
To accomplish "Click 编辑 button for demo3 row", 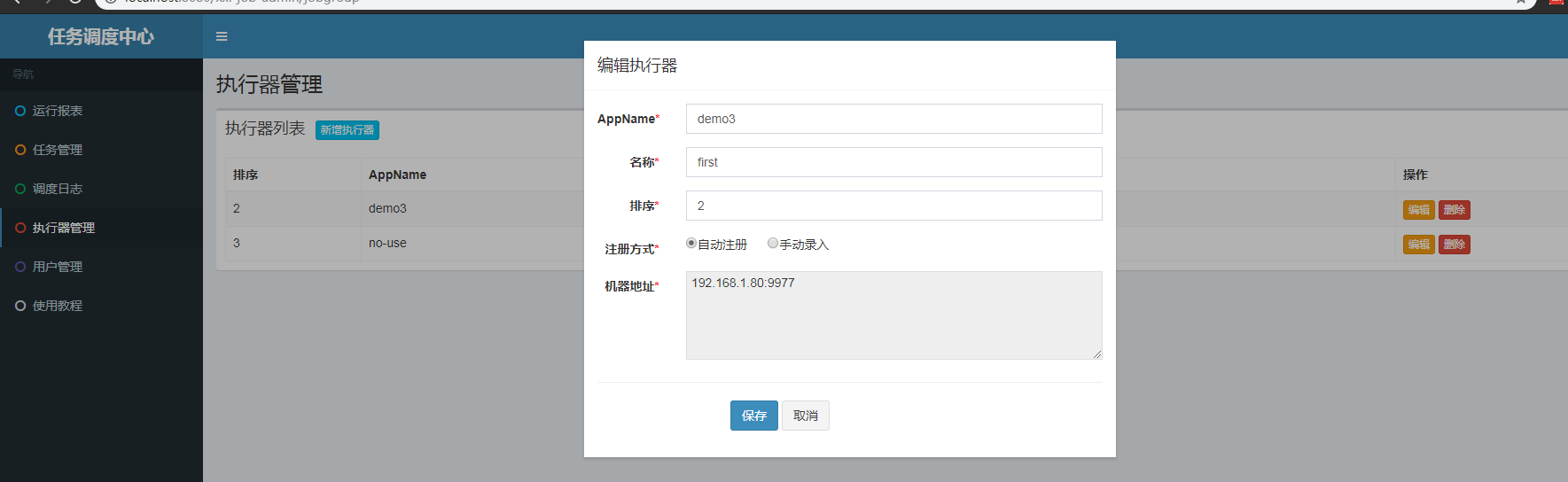I will click(x=1419, y=210).
